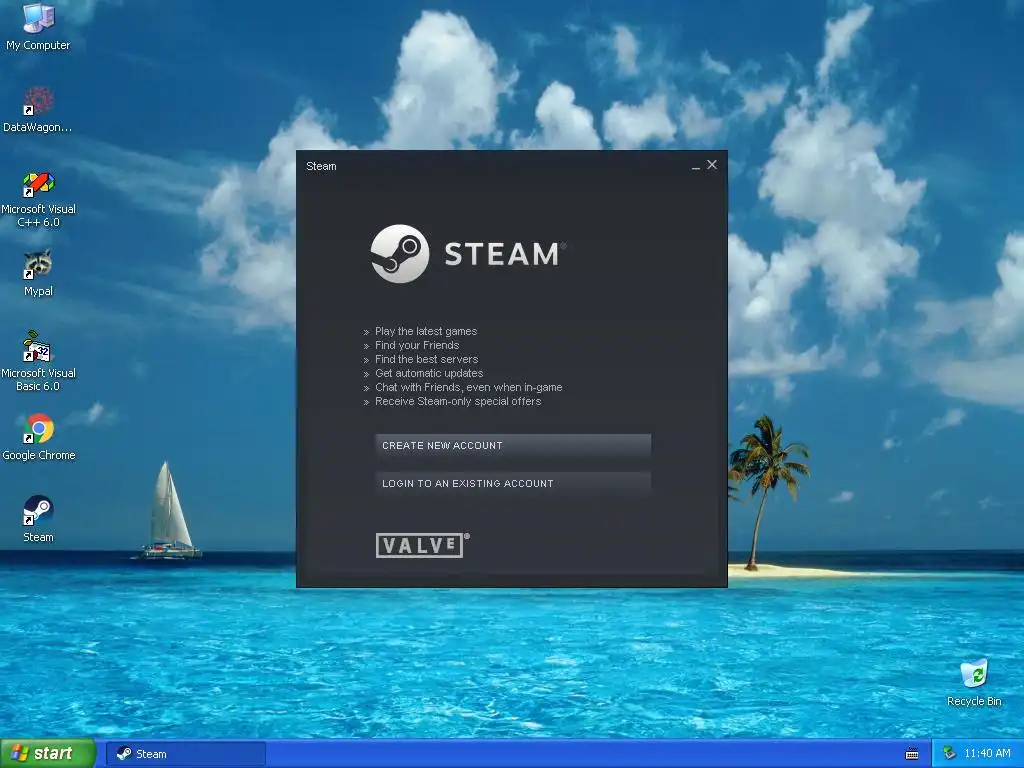Click 'Find your Friends' text

tap(417, 345)
